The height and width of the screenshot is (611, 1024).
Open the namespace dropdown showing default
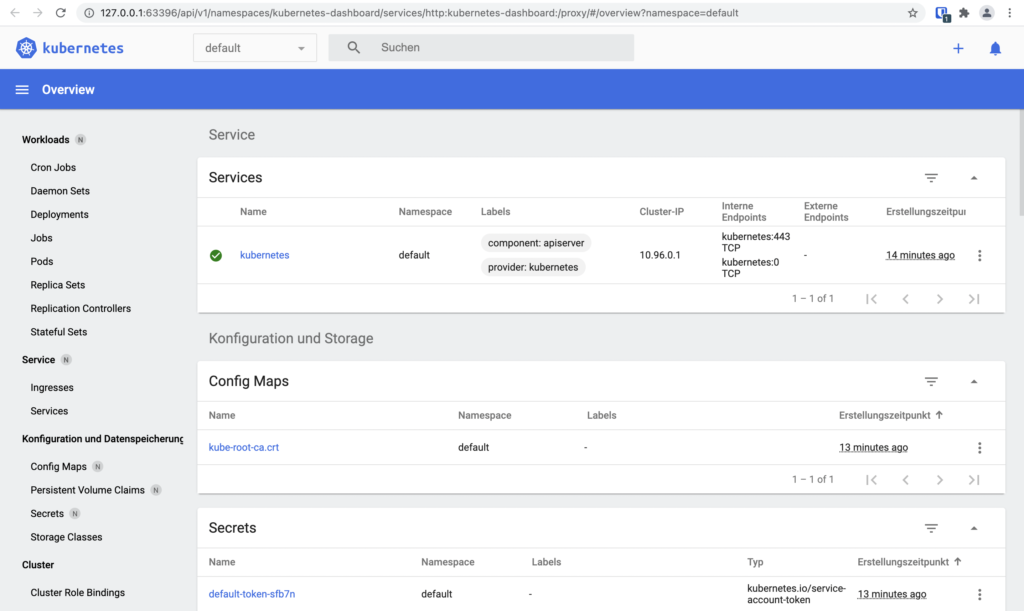pos(255,48)
